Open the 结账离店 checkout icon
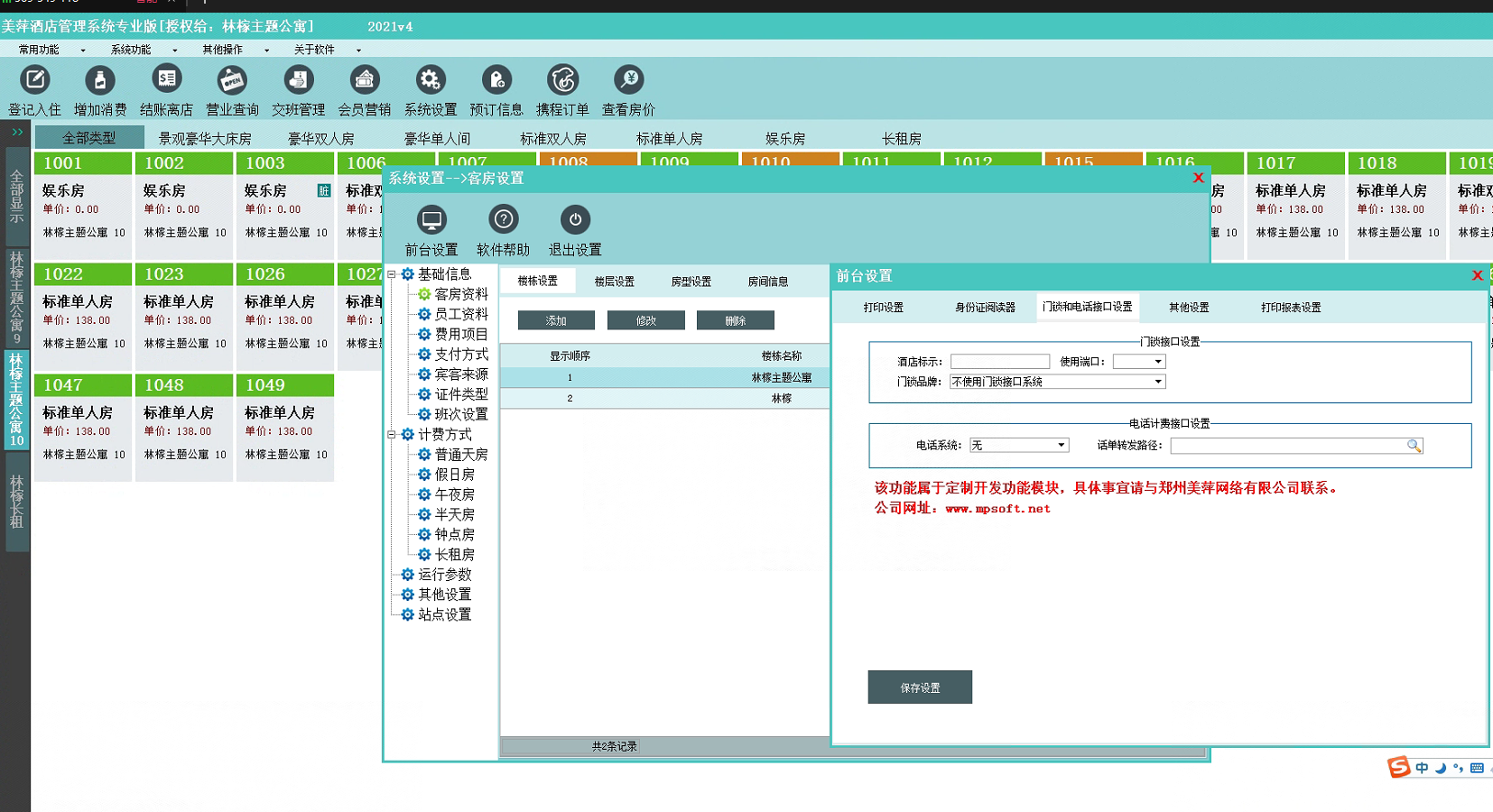This screenshot has height=812, width=1493. point(167,81)
